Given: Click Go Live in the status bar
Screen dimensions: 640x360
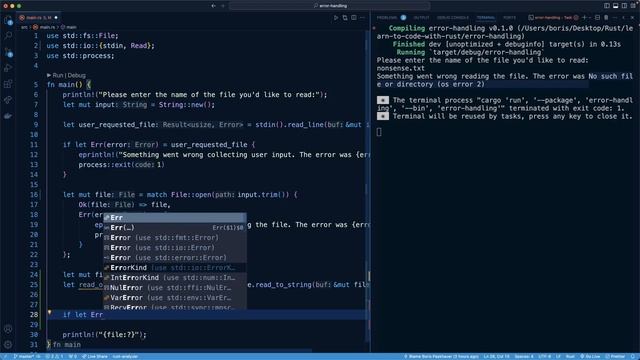Looking at the screenshot, I should coord(590,356).
